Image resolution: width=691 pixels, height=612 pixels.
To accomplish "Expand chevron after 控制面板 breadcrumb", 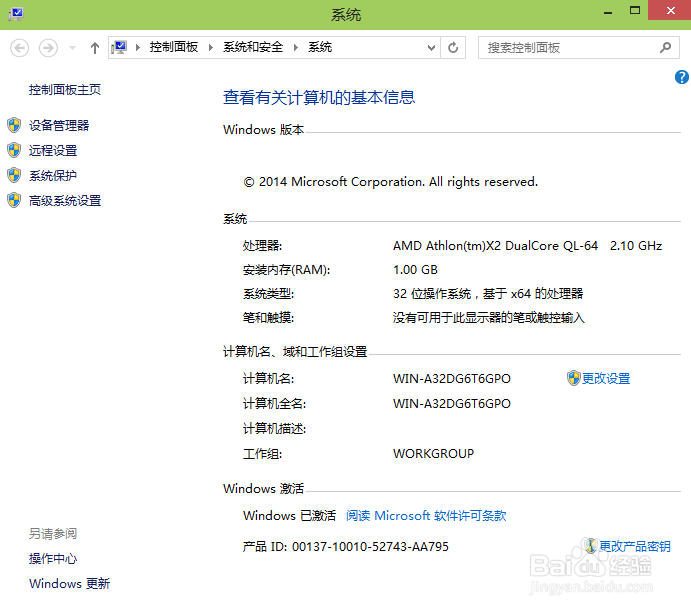I will (211, 47).
